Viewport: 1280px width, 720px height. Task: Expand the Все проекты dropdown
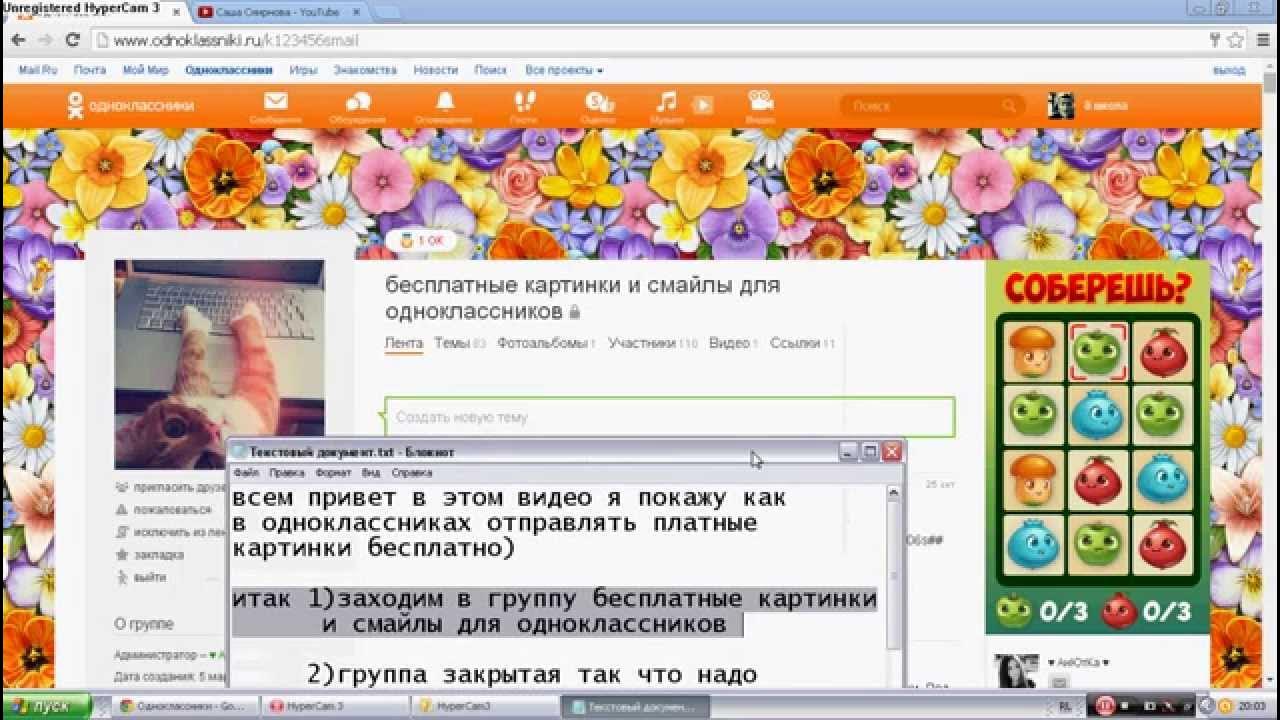564,70
